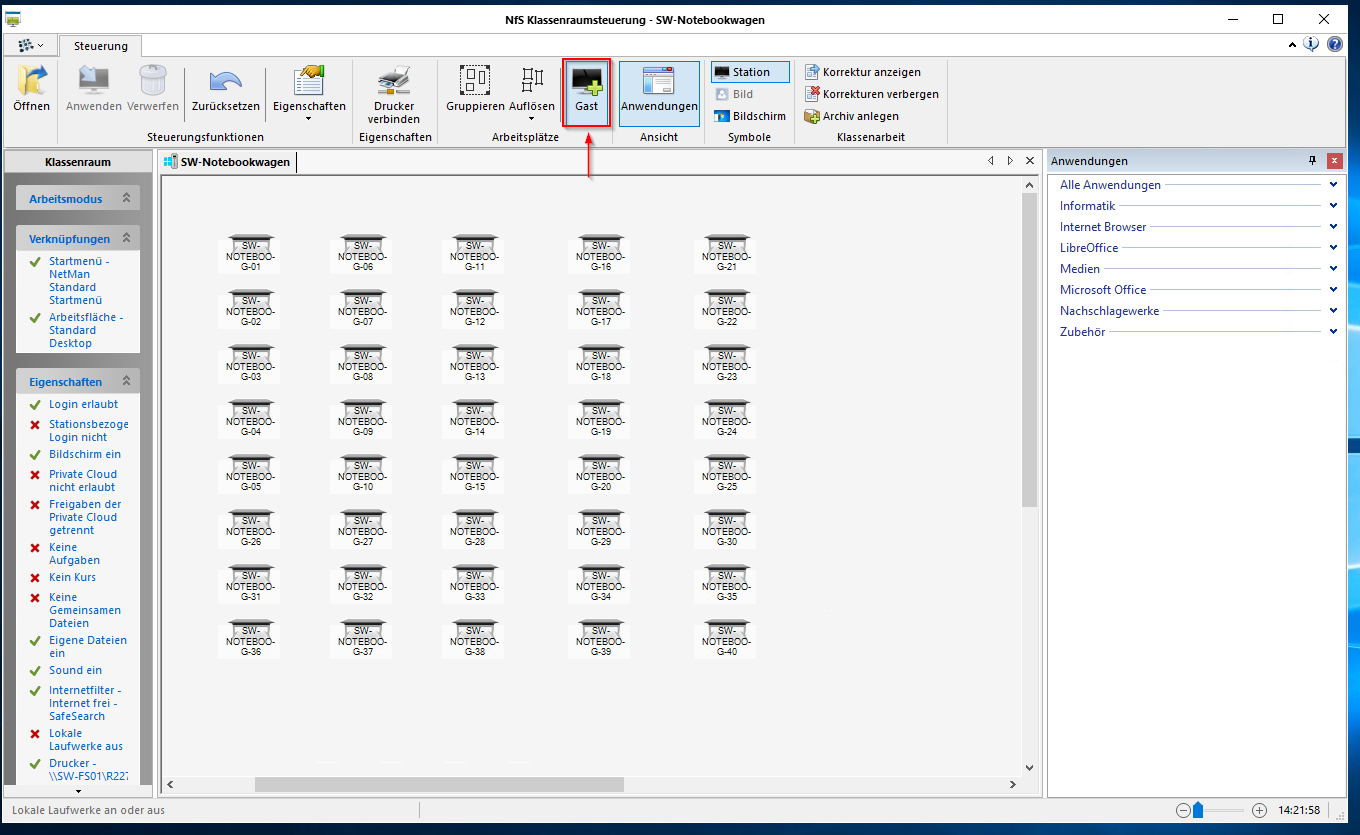Screen dimensions: 1360x835
Task: Click the zoom out minus button
Action: click(1183, 810)
